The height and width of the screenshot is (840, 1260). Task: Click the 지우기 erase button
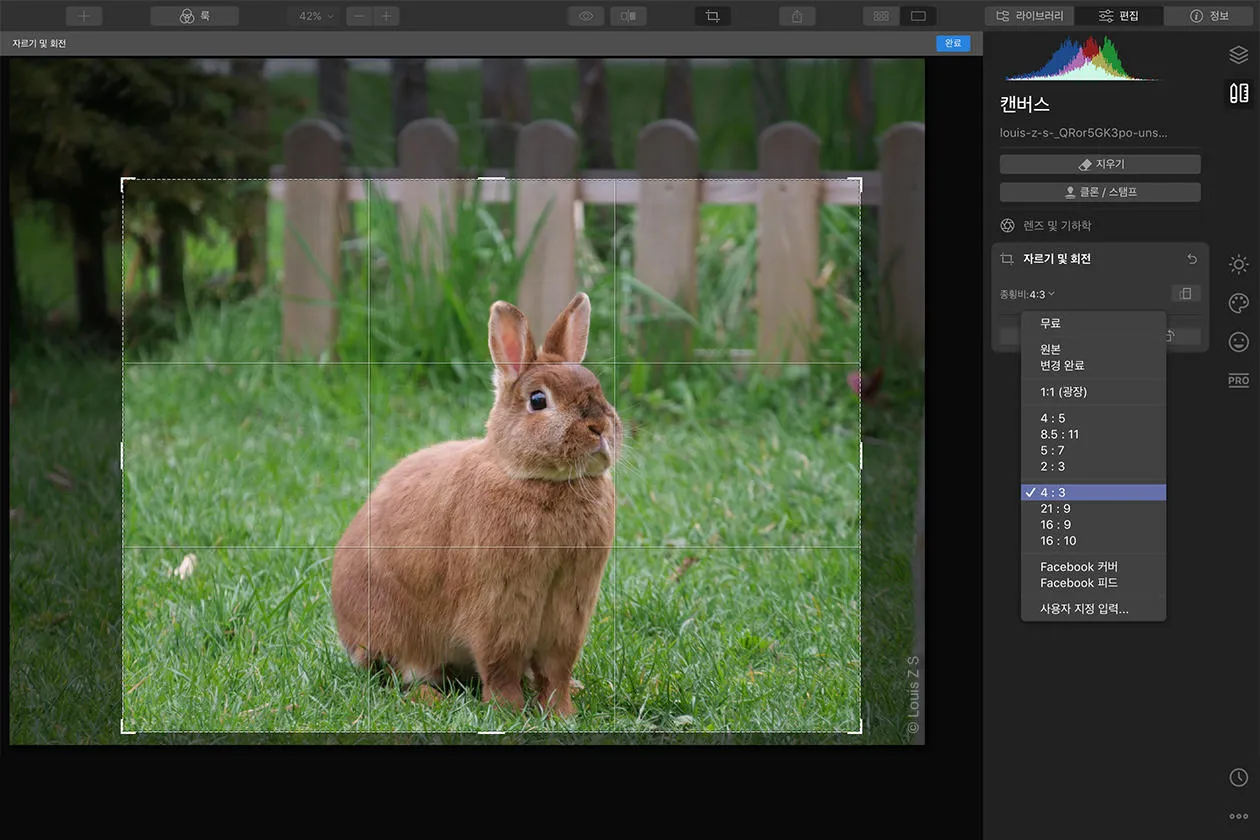tap(1100, 164)
